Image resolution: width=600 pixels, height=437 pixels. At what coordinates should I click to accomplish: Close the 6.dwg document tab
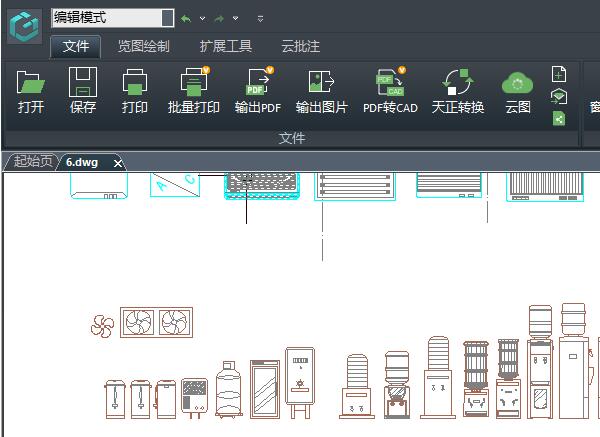coord(117,163)
